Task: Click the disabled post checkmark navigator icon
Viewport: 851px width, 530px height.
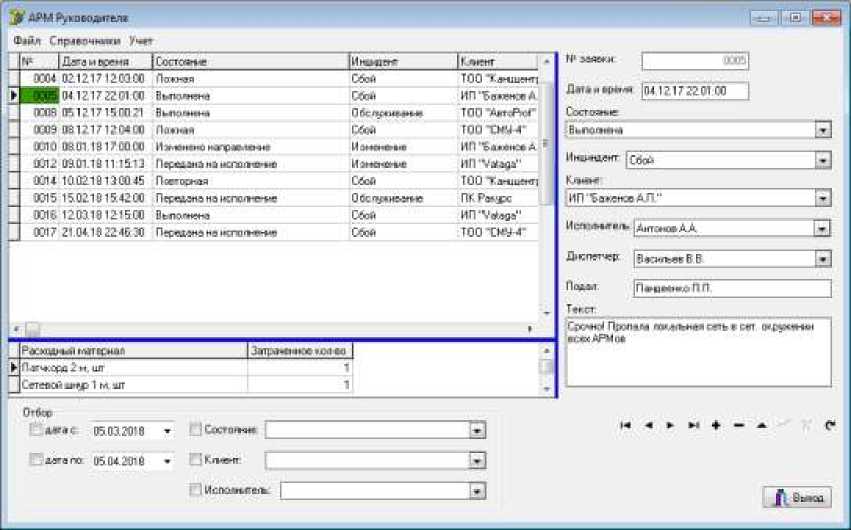Action: tap(784, 425)
